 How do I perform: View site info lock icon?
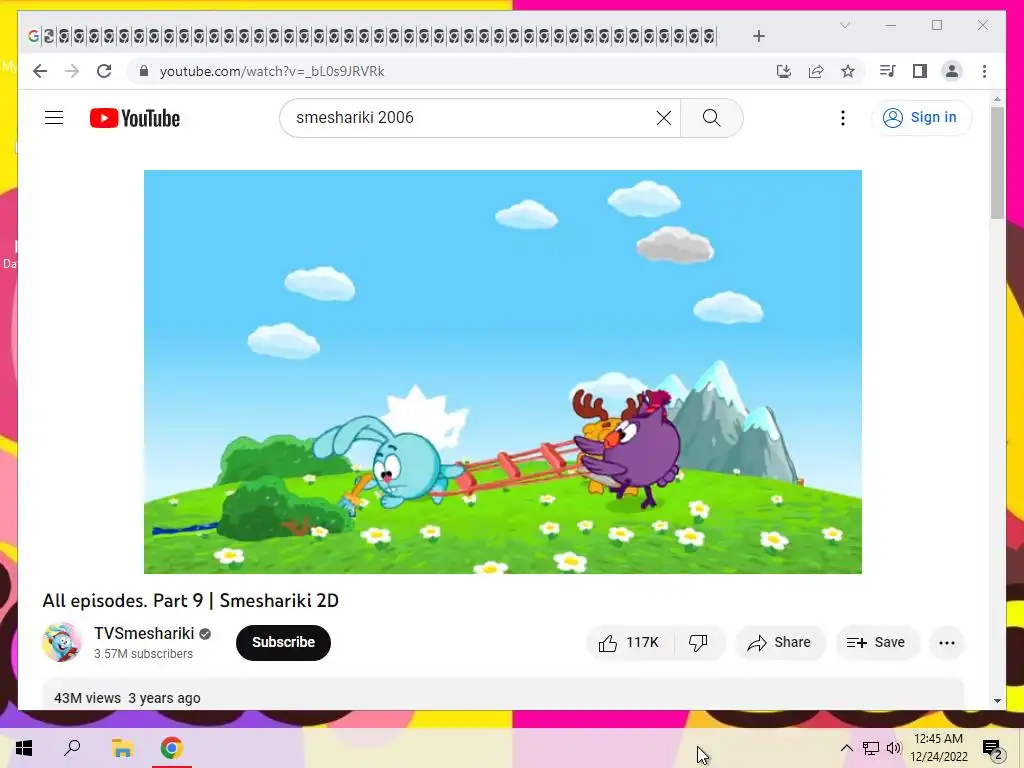144,71
